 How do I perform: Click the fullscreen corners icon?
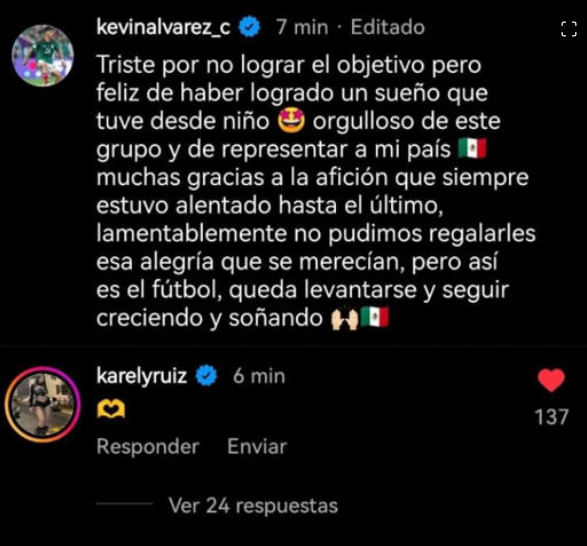[569, 29]
